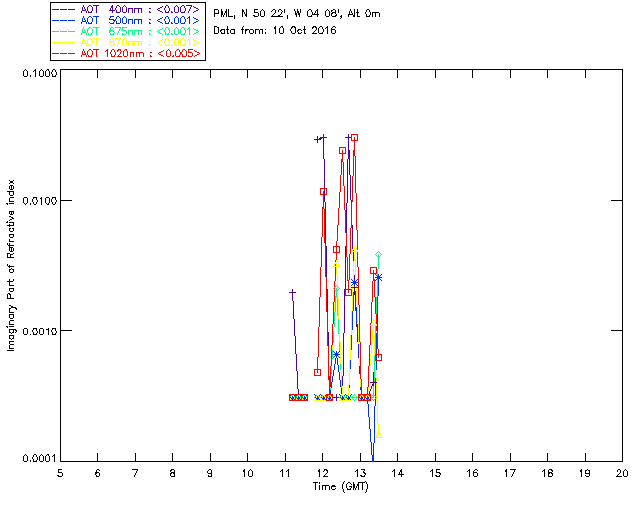Click the 20 tick on the time axis

621,472
